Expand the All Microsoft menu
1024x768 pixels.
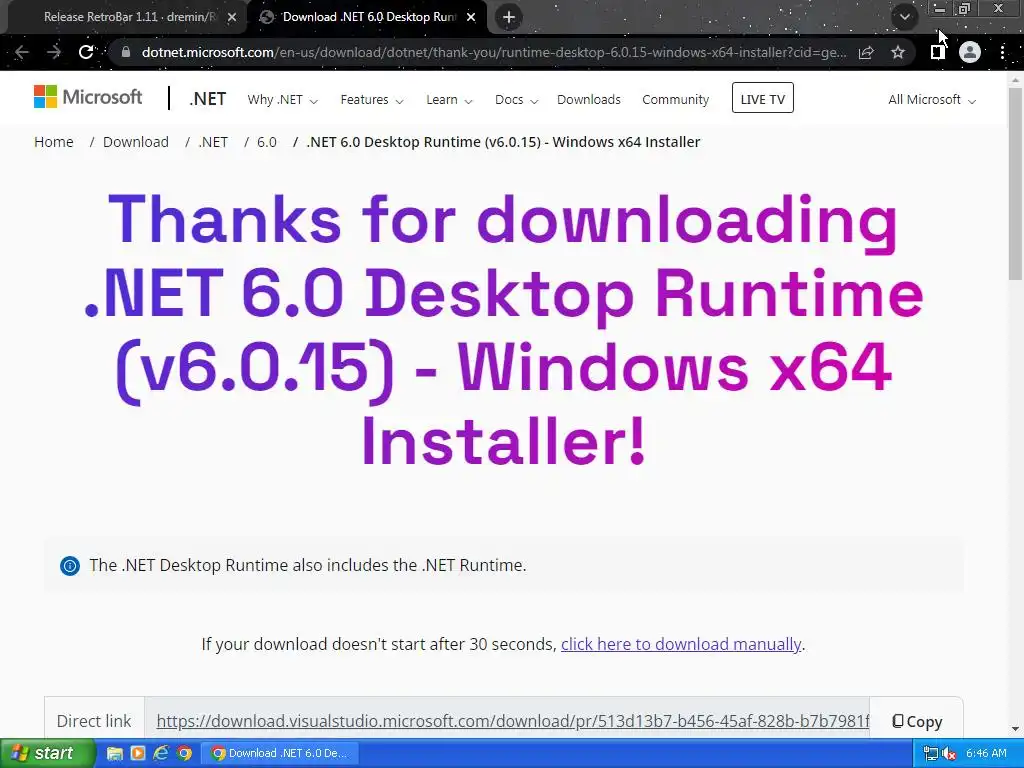[x=932, y=100]
